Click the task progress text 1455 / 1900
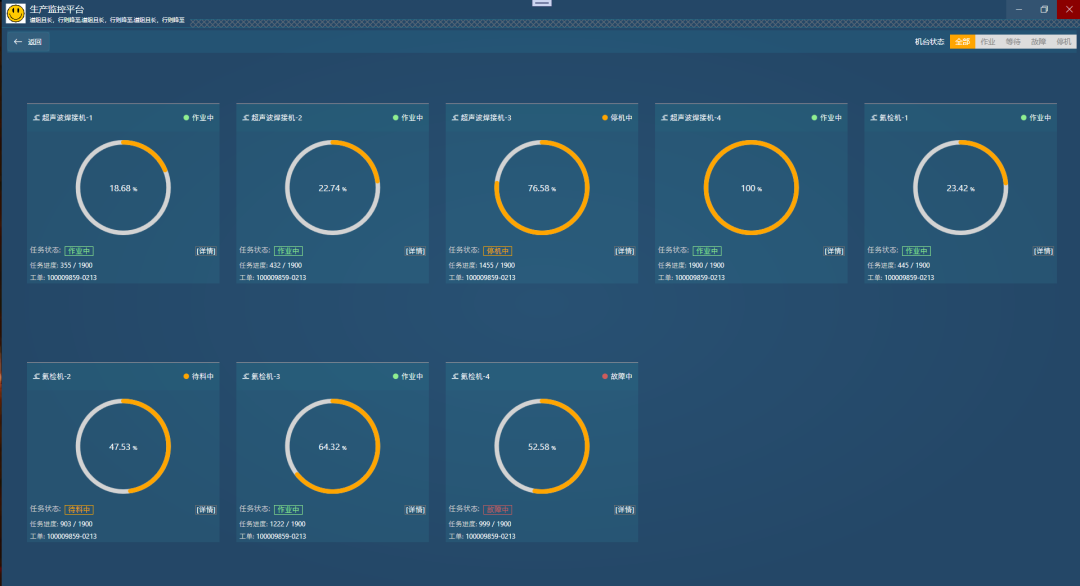 point(497,265)
